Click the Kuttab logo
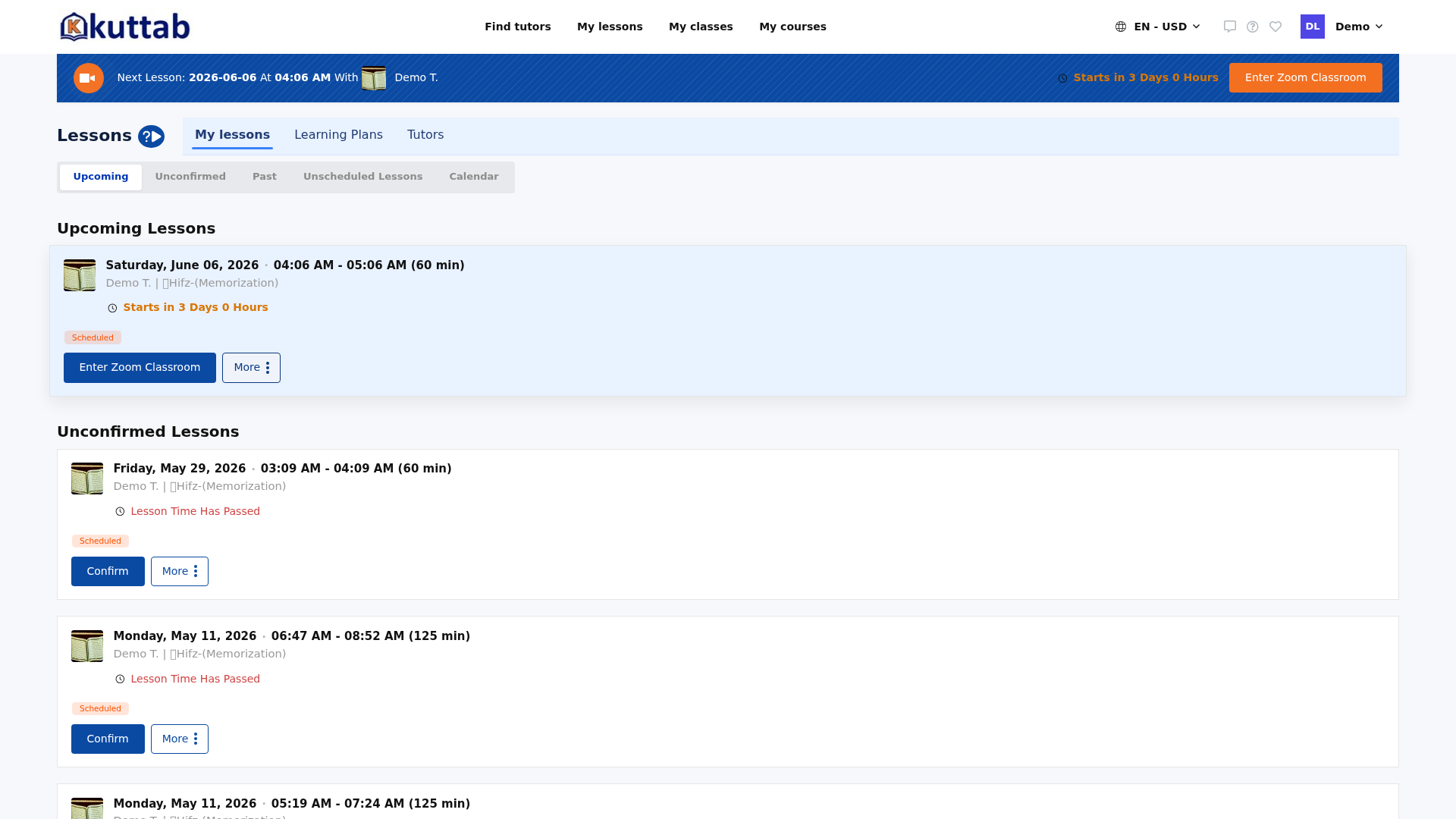This screenshot has height=819, width=1456. 125,27
